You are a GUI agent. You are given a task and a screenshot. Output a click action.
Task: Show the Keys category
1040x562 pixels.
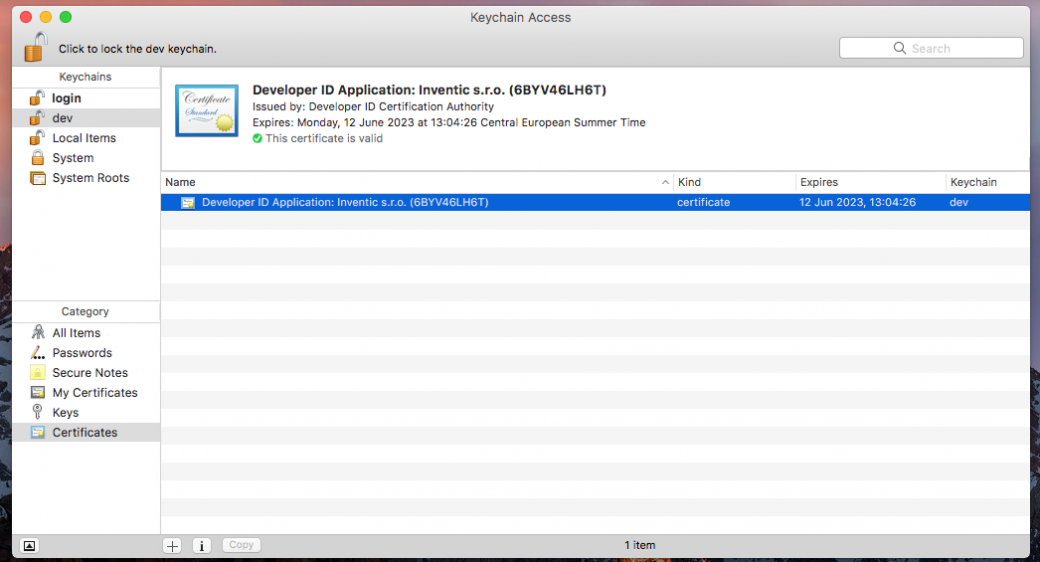[86, 413]
